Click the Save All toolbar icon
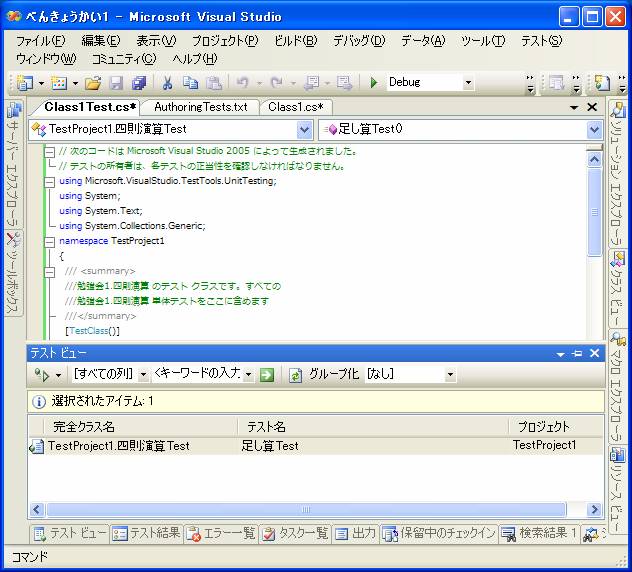The width and height of the screenshot is (632, 572). pos(138,83)
